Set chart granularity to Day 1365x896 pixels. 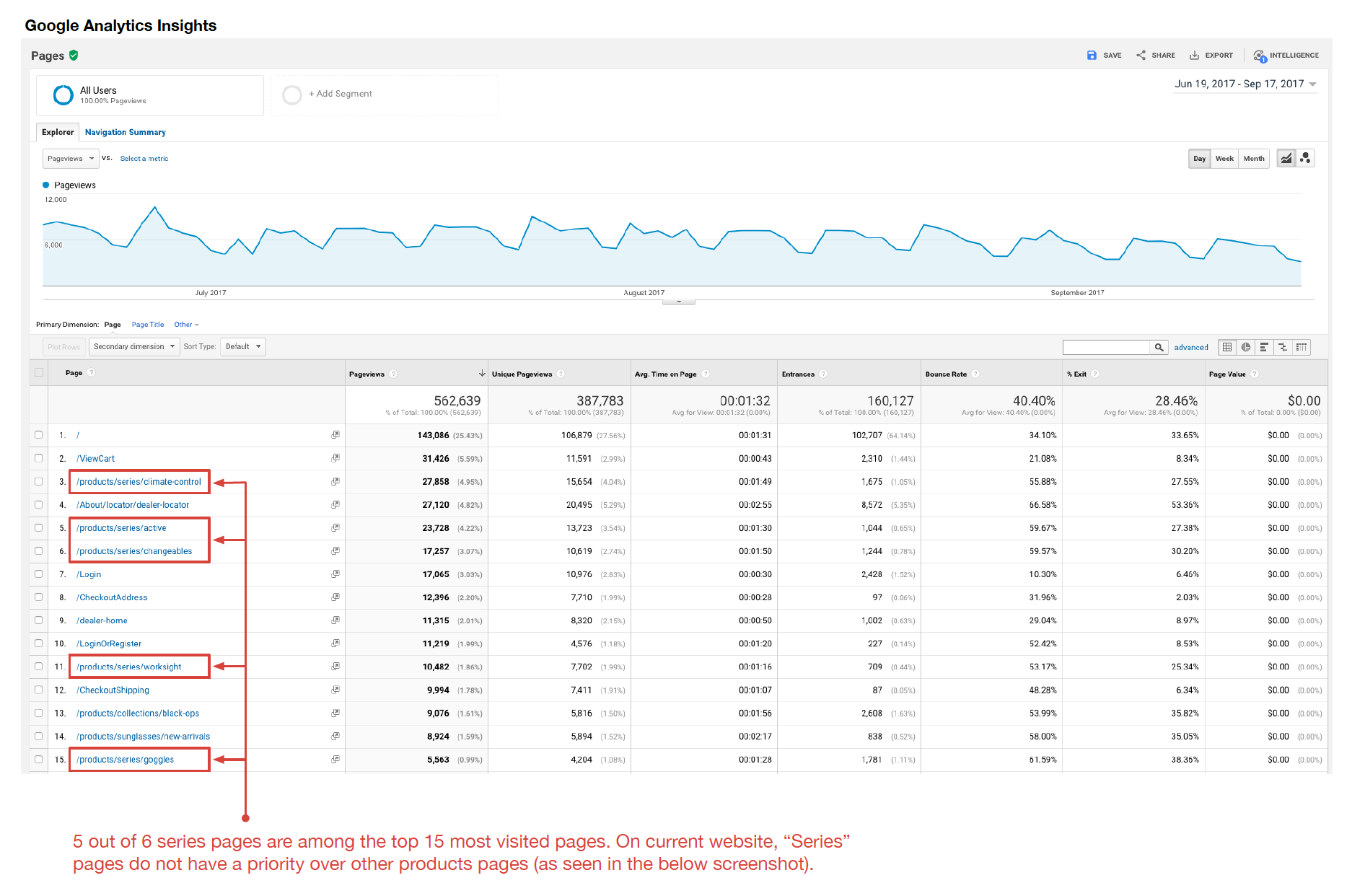click(x=1199, y=159)
